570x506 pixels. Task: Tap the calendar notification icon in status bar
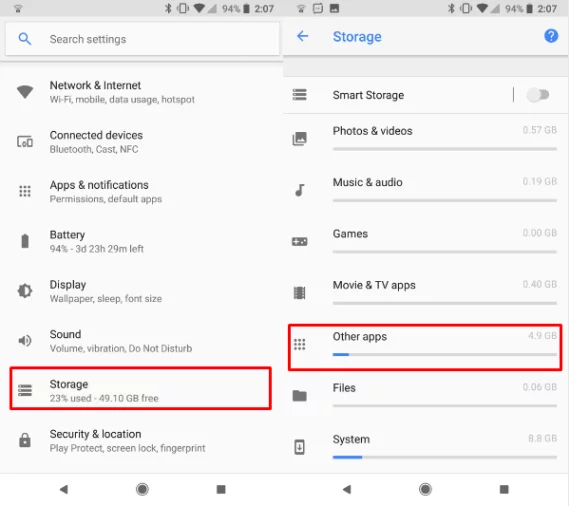click(x=318, y=8)
